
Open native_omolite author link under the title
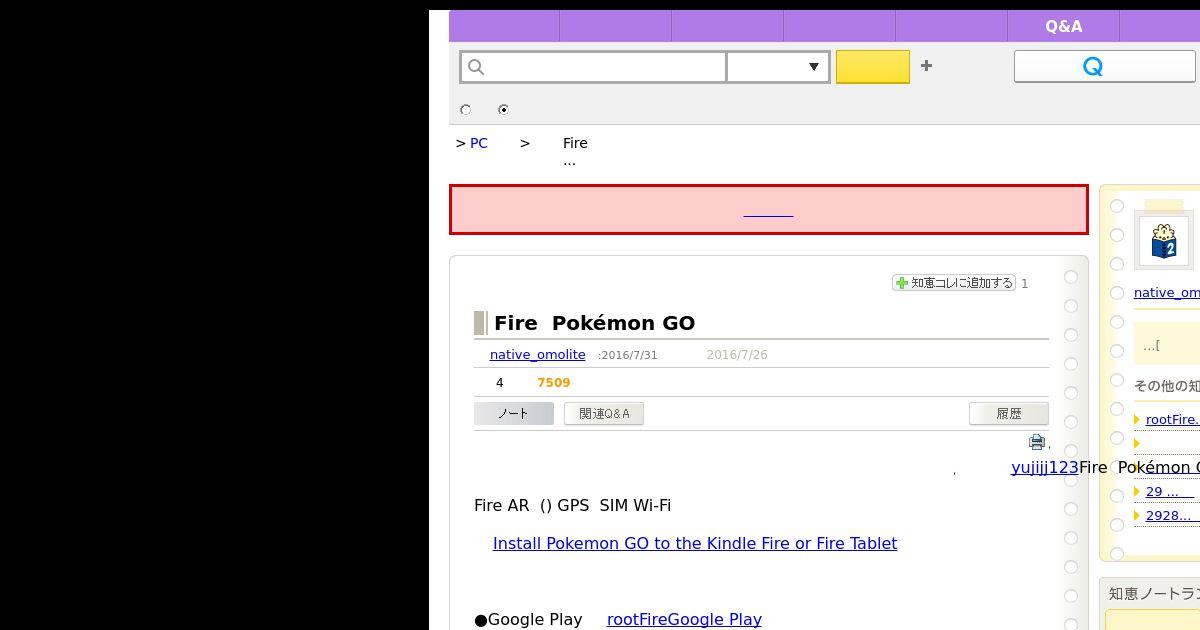(538, 354)
